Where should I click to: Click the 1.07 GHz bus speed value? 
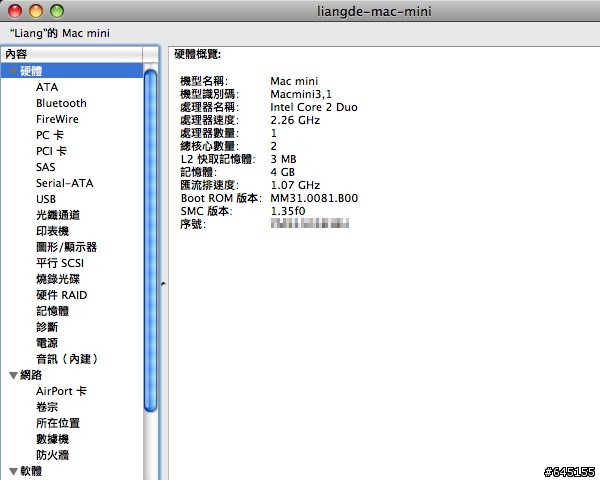click(x=295, y=185)
